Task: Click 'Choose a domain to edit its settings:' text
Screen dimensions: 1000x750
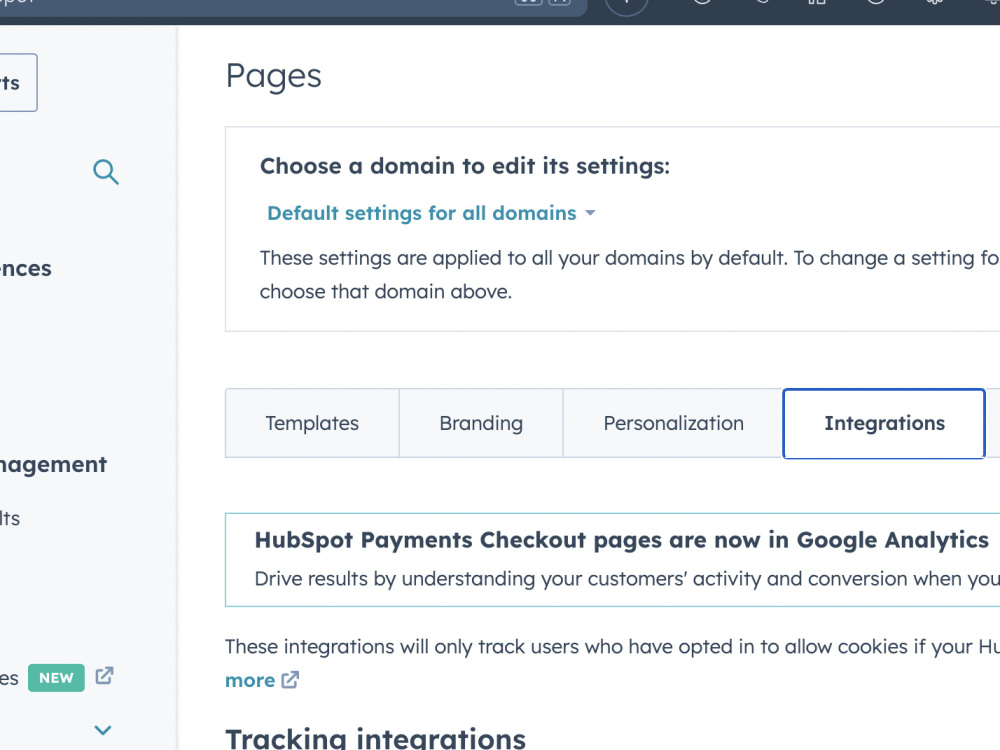Action: (x=465, y=166)
